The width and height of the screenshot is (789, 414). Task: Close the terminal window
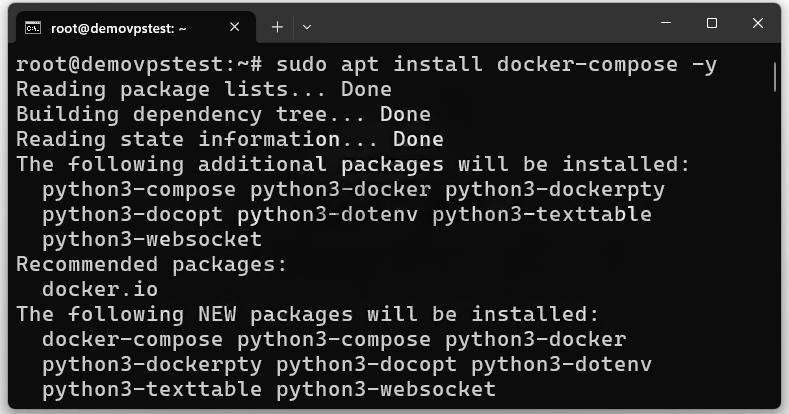click(758, 23)
